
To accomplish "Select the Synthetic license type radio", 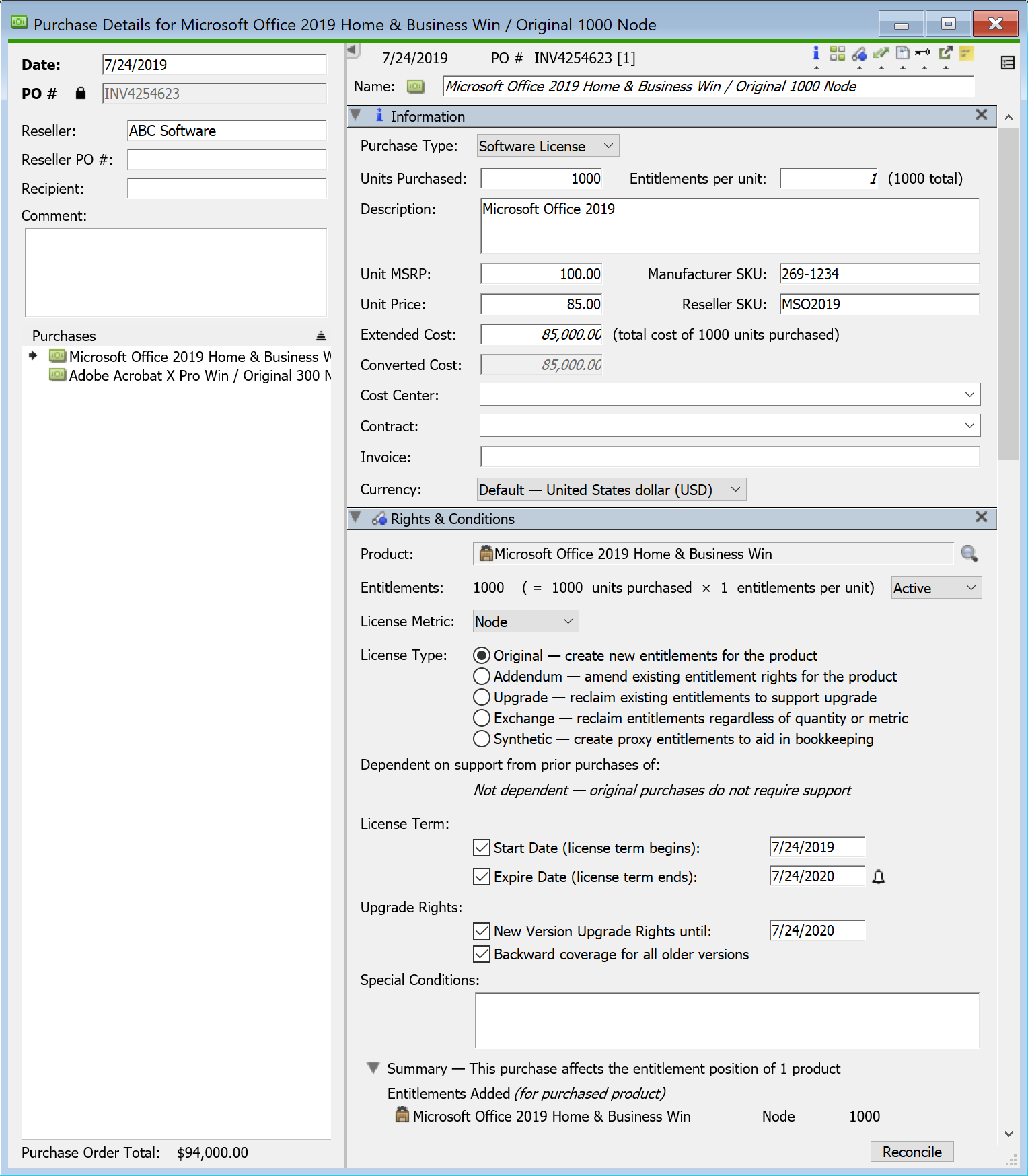I will click(x=482, y=739).
